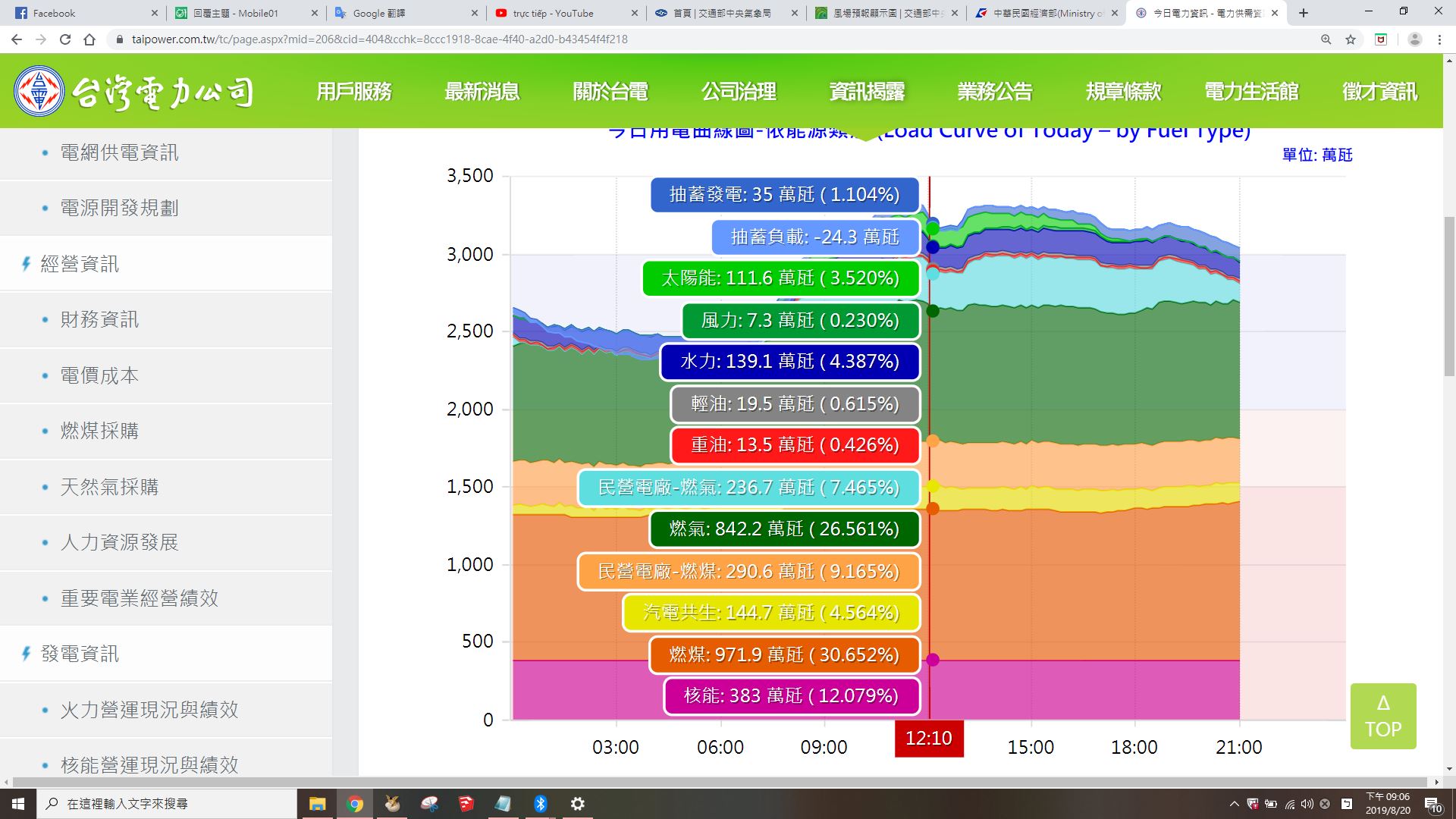Open the Settings gear on the taskbar
Screen dimensions: 1456x819
577,804
